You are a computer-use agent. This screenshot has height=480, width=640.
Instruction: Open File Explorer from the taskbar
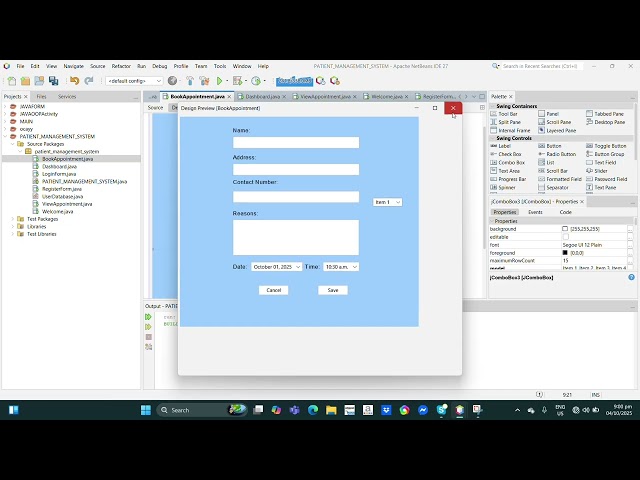coord(331,410)
